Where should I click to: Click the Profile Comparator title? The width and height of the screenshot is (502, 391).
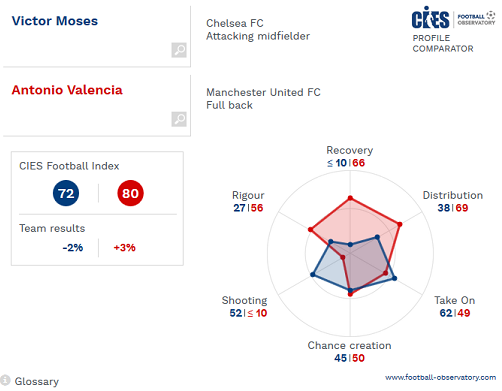click(x=443, y=43)
